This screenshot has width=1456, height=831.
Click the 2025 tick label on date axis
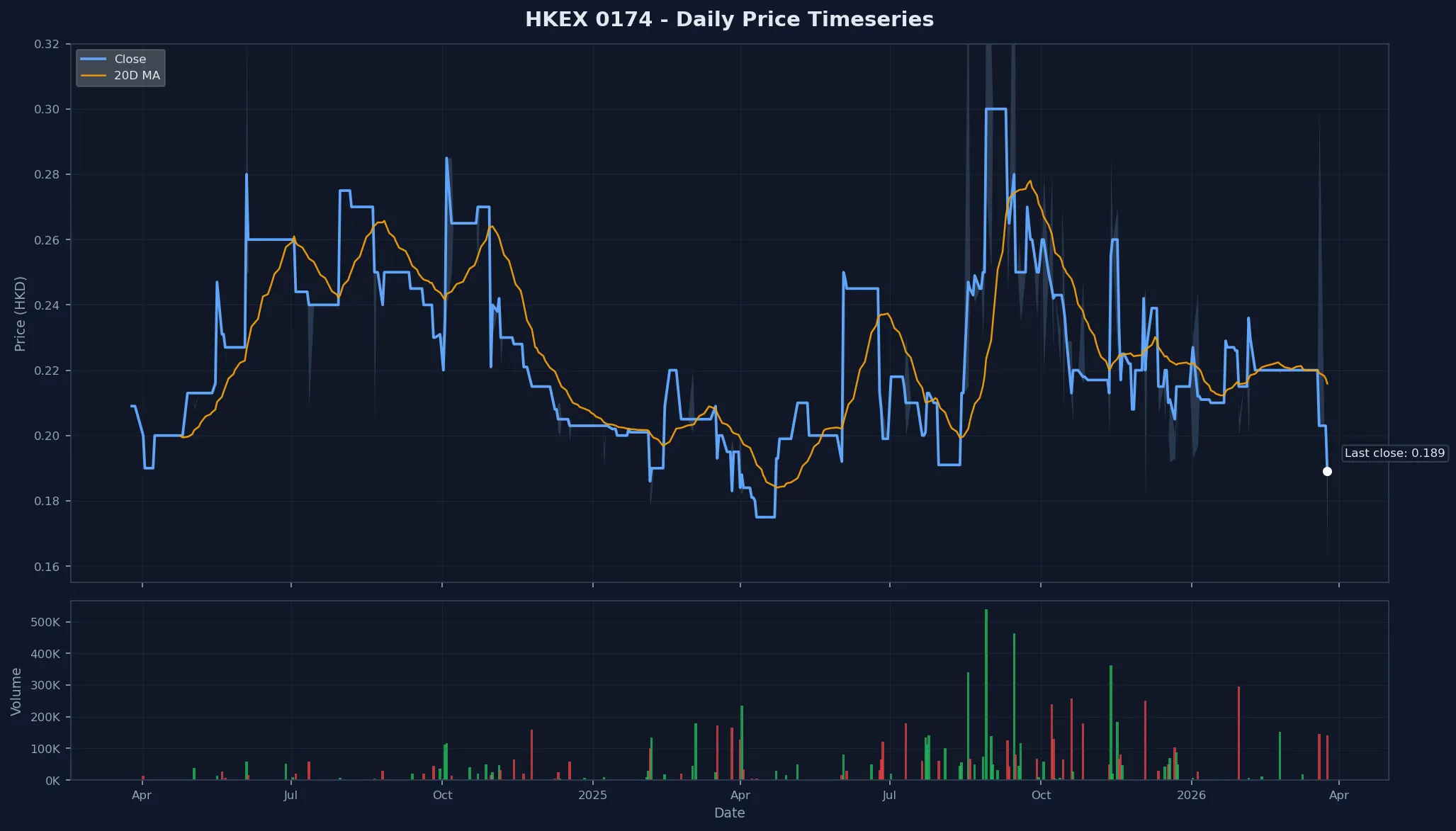point(592,796)
